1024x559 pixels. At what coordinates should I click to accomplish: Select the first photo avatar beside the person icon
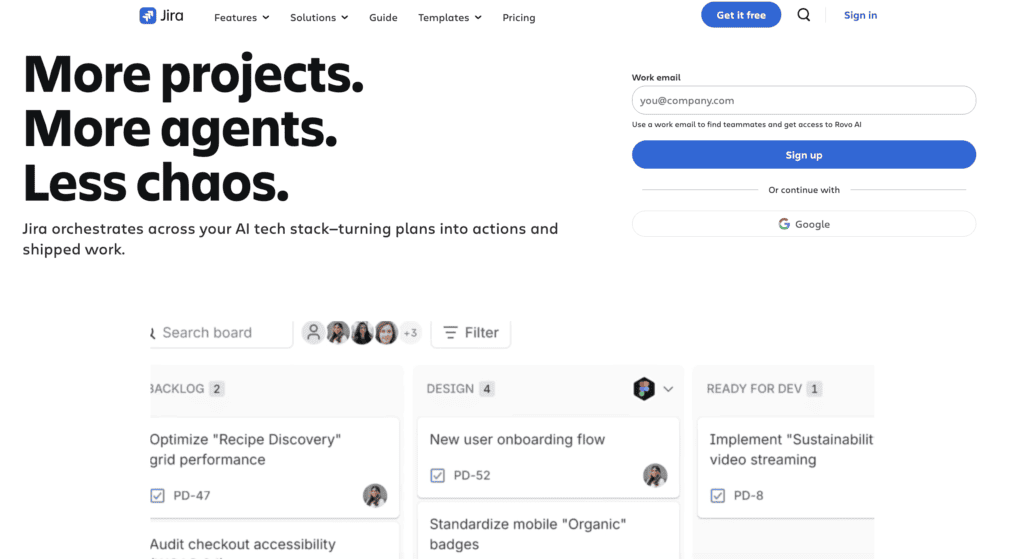coord(338,332)
